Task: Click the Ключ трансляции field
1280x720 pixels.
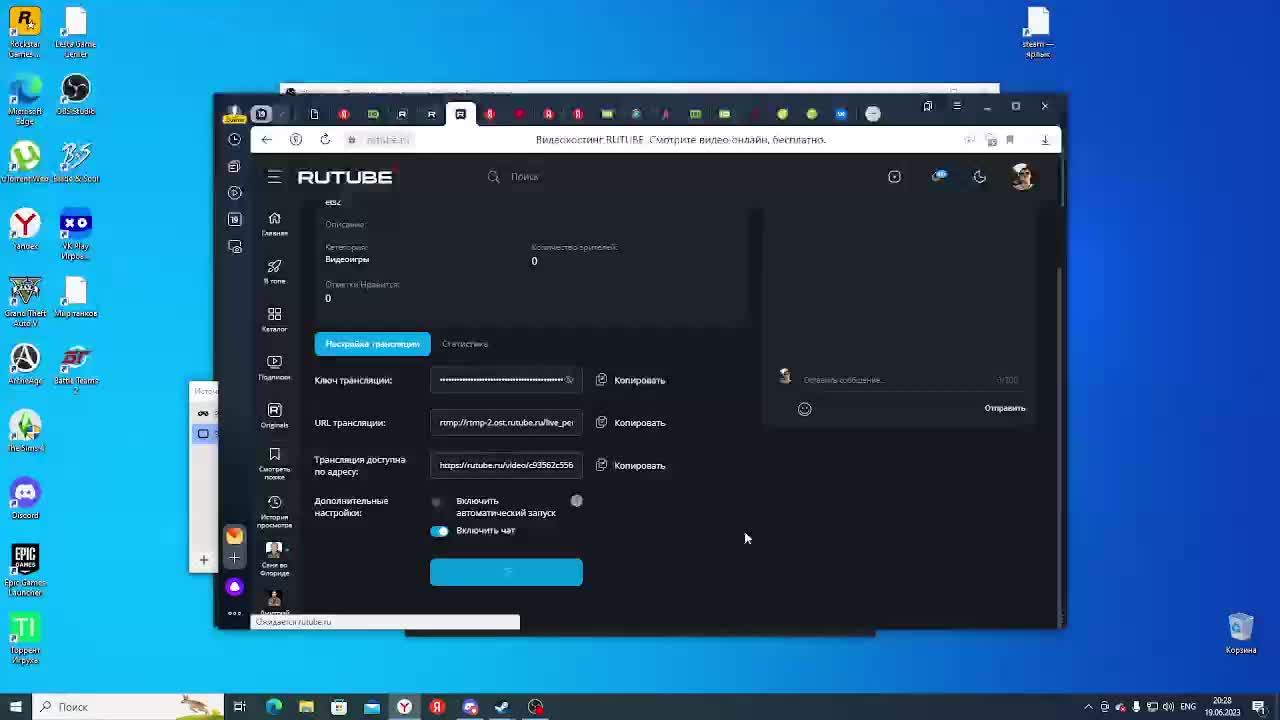Action: [x=506, y=380]
